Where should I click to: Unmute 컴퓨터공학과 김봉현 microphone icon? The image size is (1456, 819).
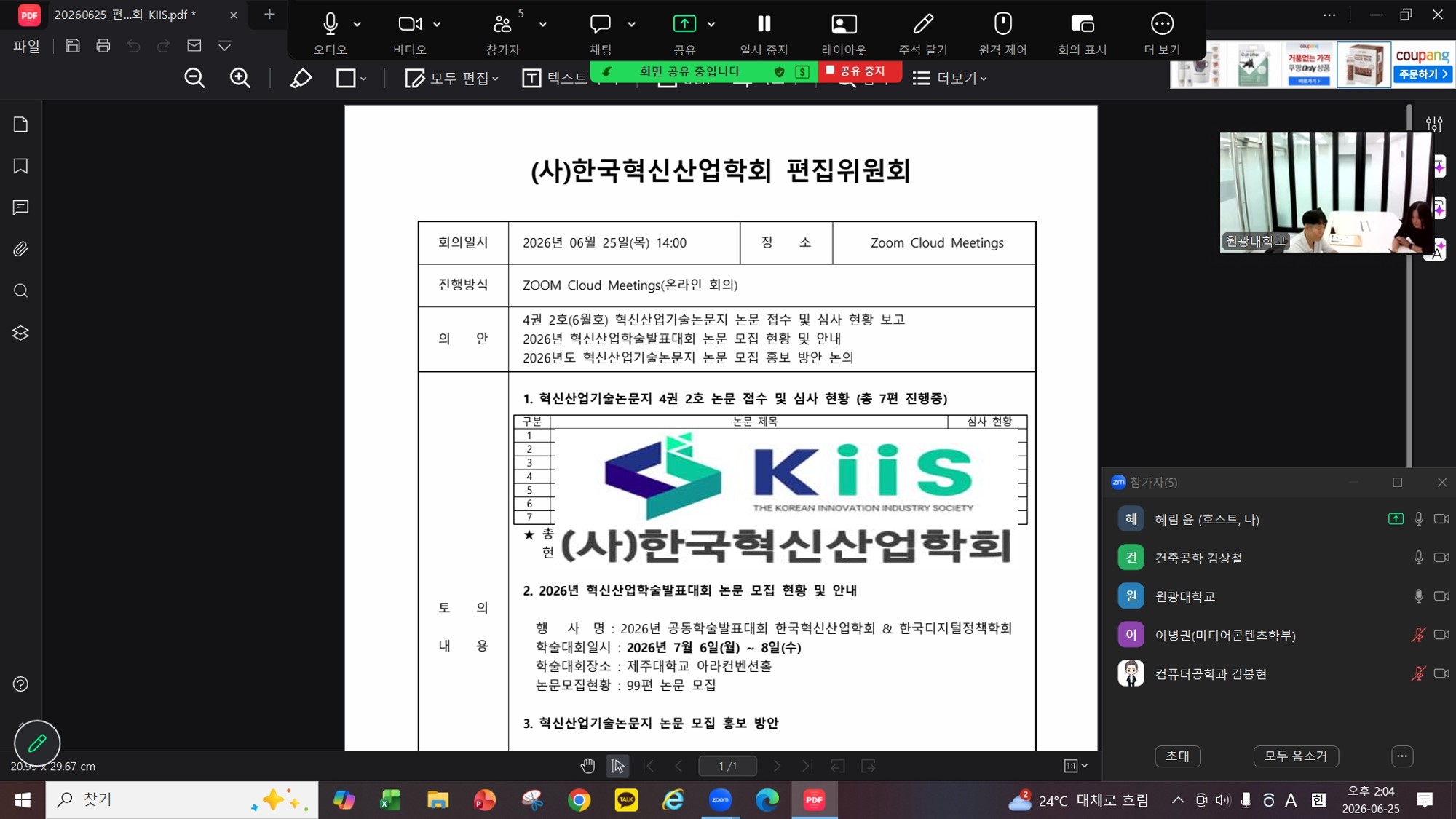[1418, 673]
